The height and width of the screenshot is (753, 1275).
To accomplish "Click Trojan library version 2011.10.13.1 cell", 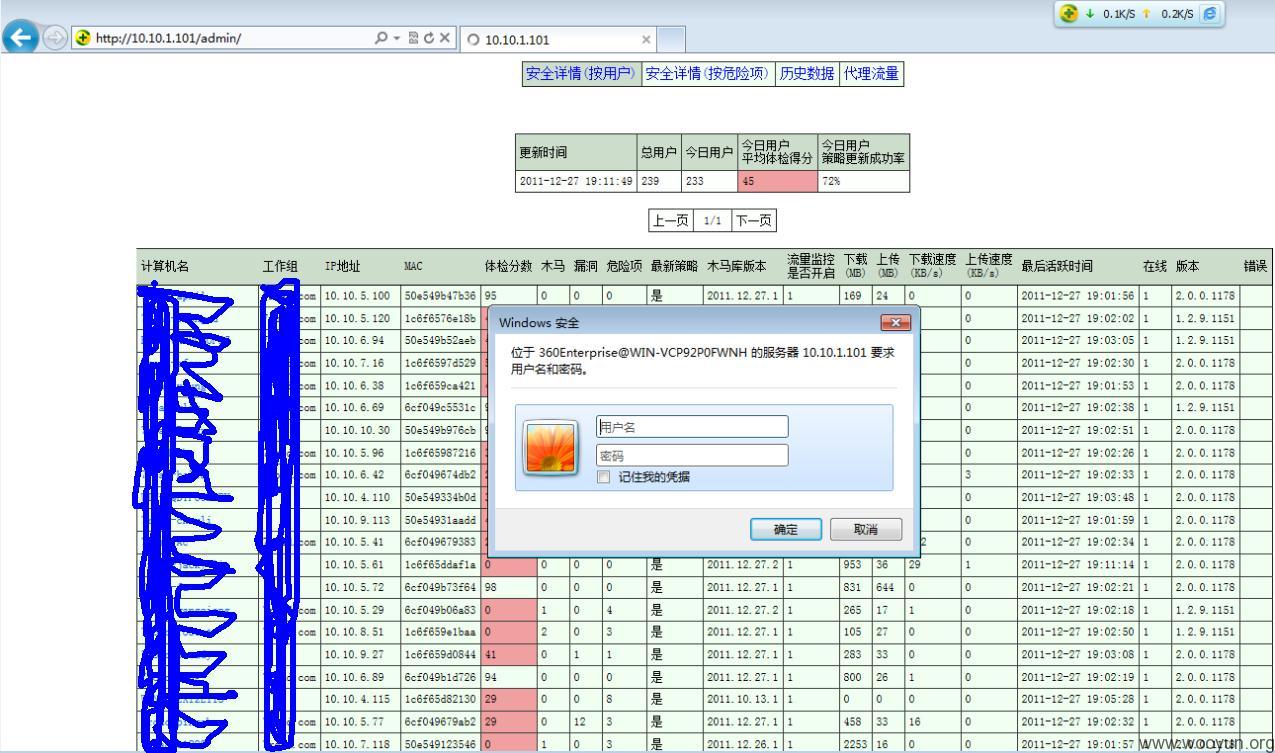I will click(743, 698).
